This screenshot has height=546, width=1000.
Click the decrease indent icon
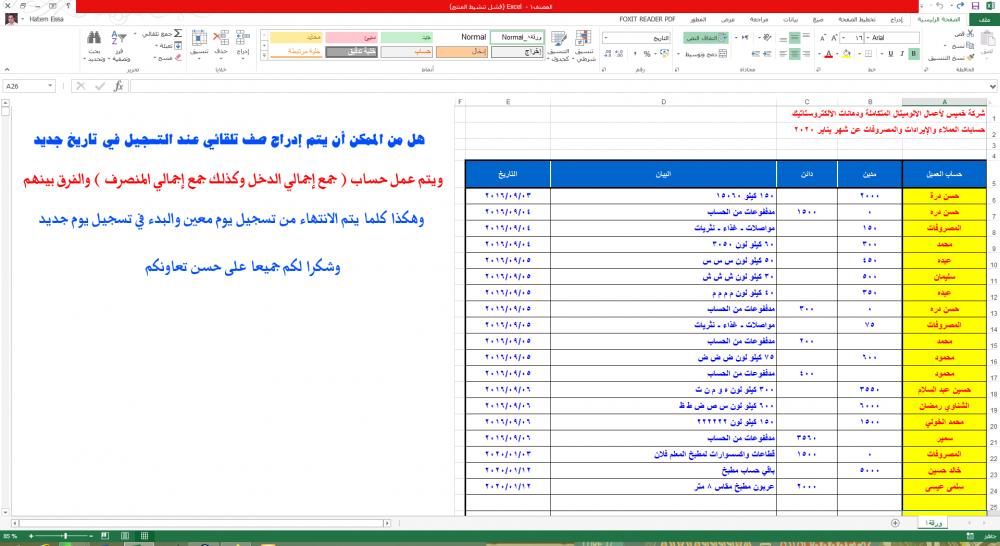(x=767, y=54)
